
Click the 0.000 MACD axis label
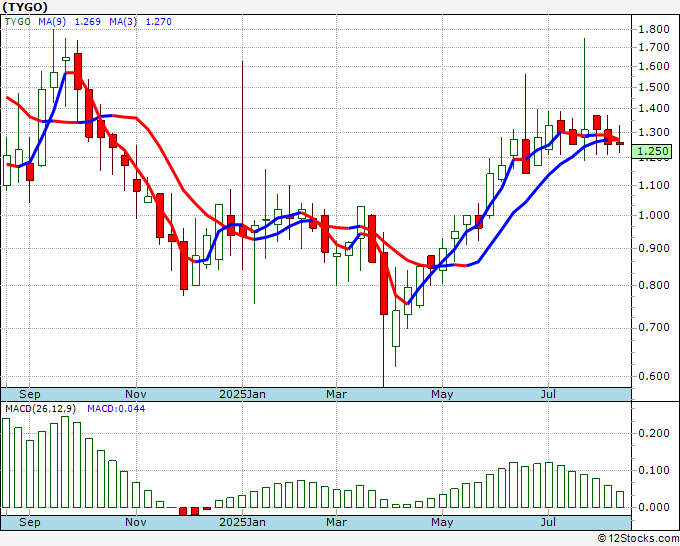coord(654,507)
